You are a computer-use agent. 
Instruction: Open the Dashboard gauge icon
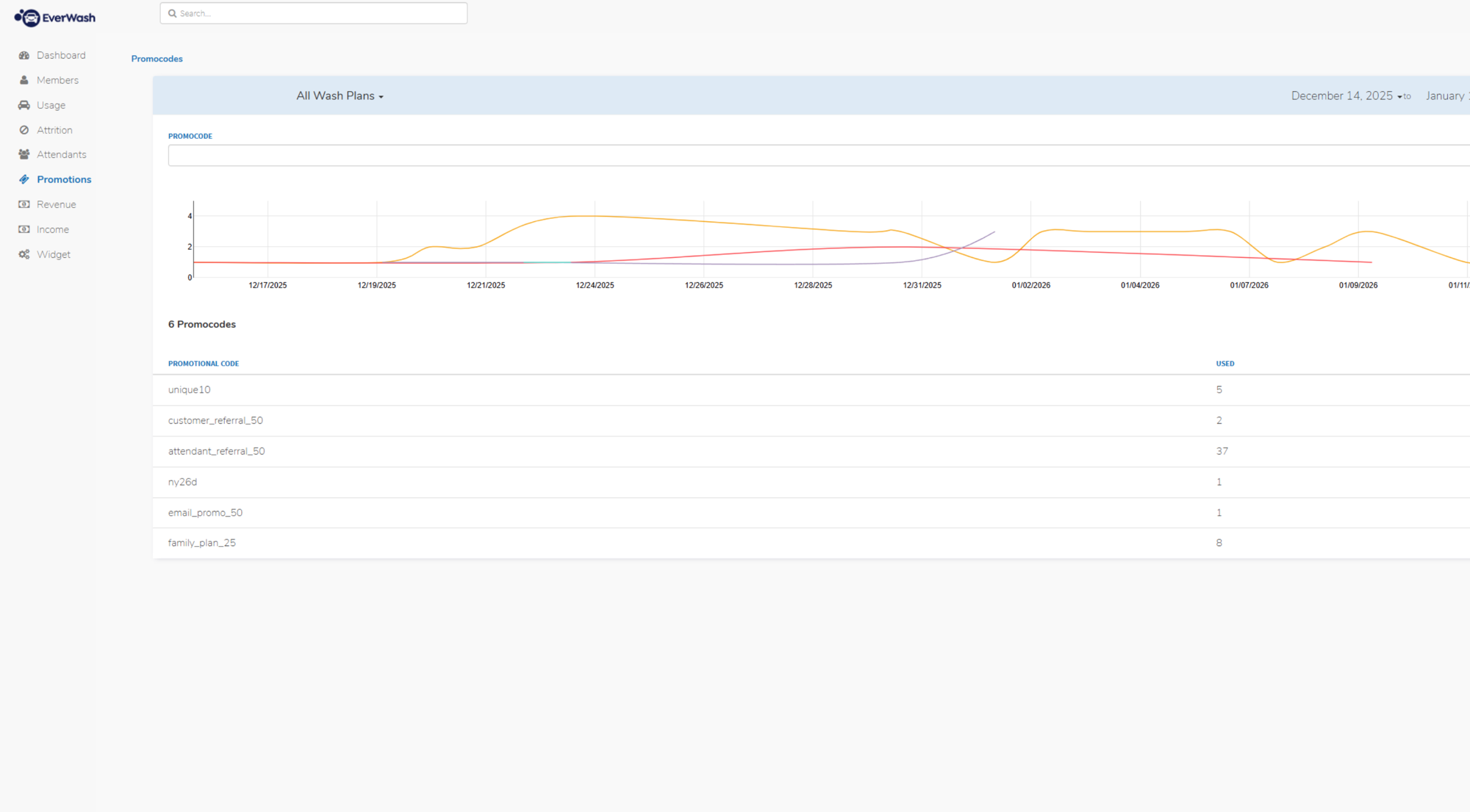click(24, 55)
